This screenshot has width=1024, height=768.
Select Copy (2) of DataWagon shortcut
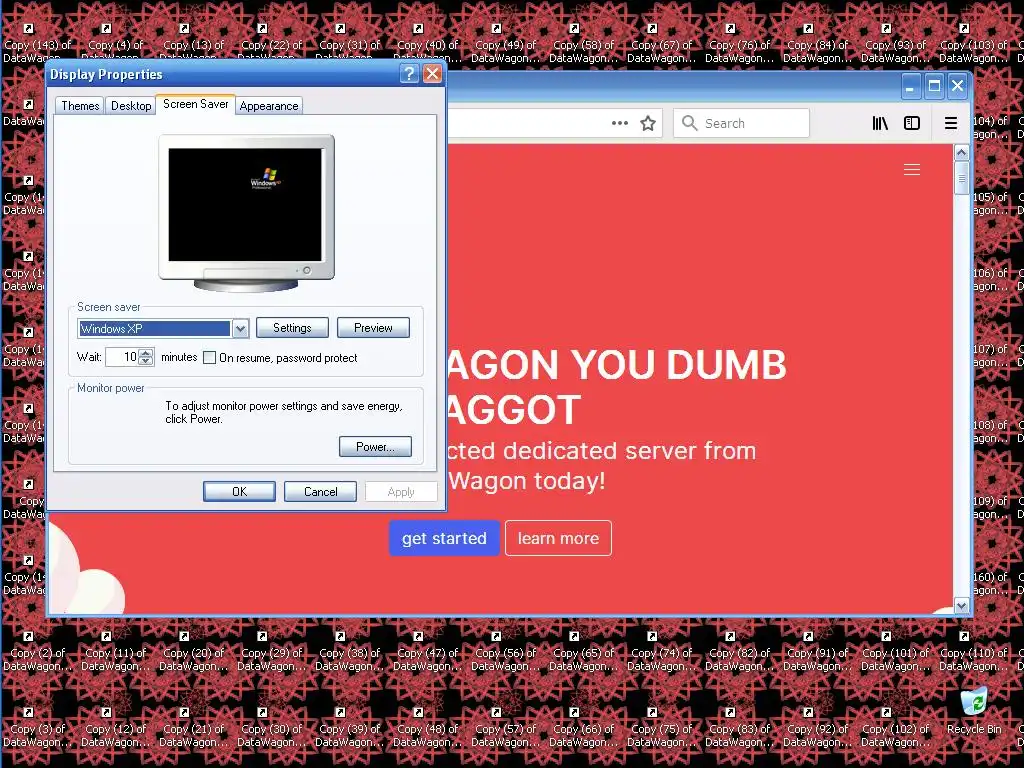(x=37, y=651)
